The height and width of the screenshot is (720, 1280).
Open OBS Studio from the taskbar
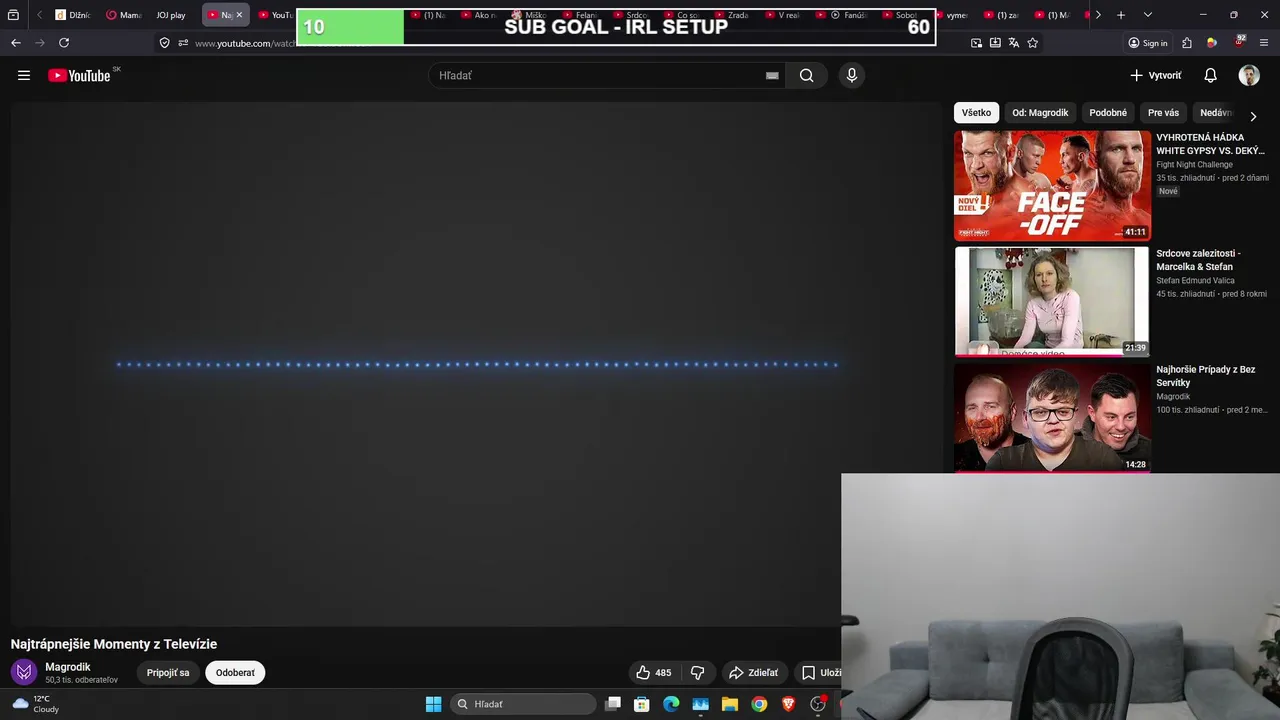[x=818, y=704]
